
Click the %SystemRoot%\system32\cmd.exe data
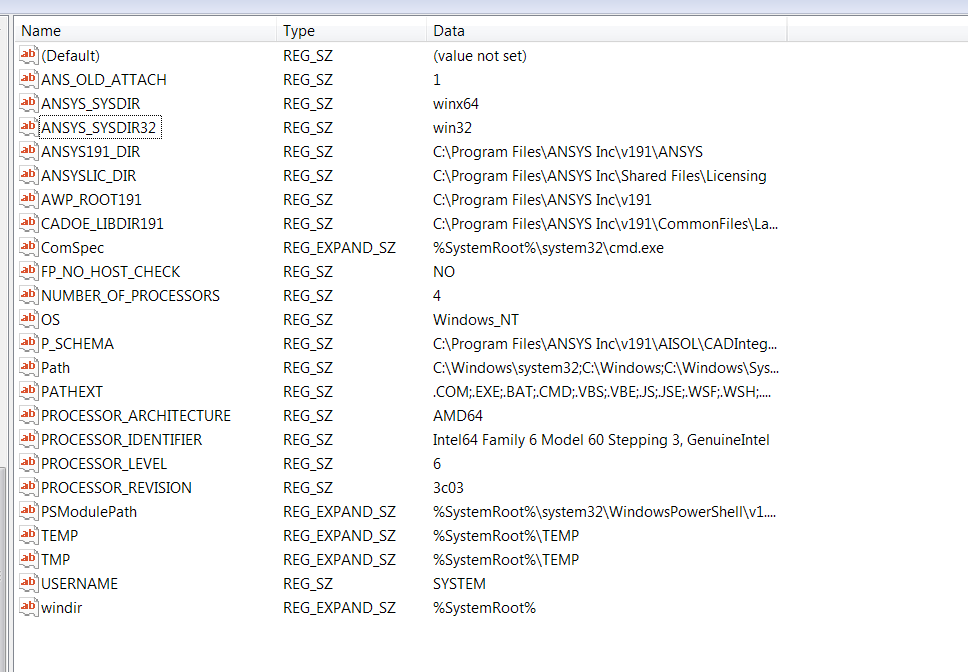click(548, 248)
